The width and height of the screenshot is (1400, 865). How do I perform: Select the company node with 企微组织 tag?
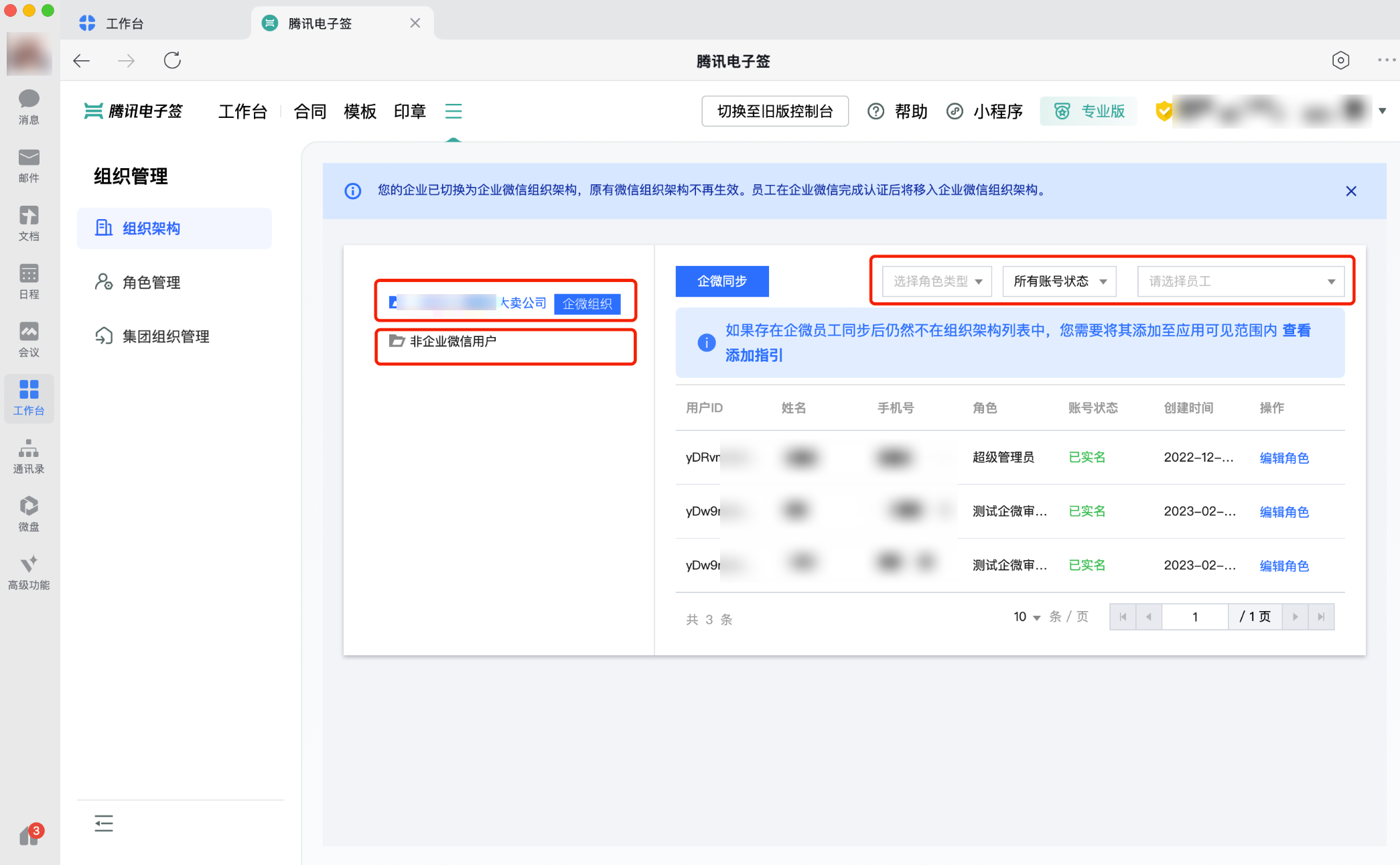505,303
